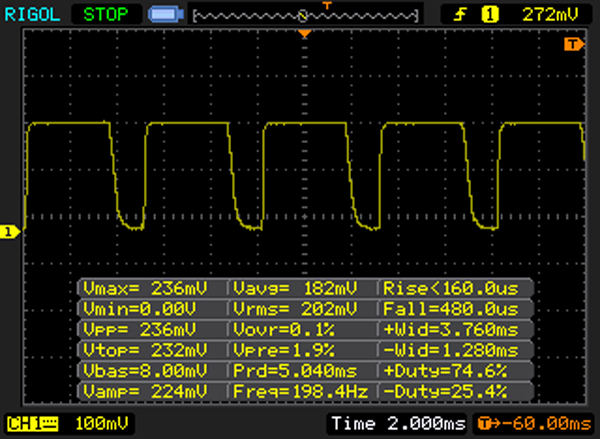The width and height of the screenshot is (600, 439).
Task: Click the RIGOL logo text
Action: [x=32, y=15]
